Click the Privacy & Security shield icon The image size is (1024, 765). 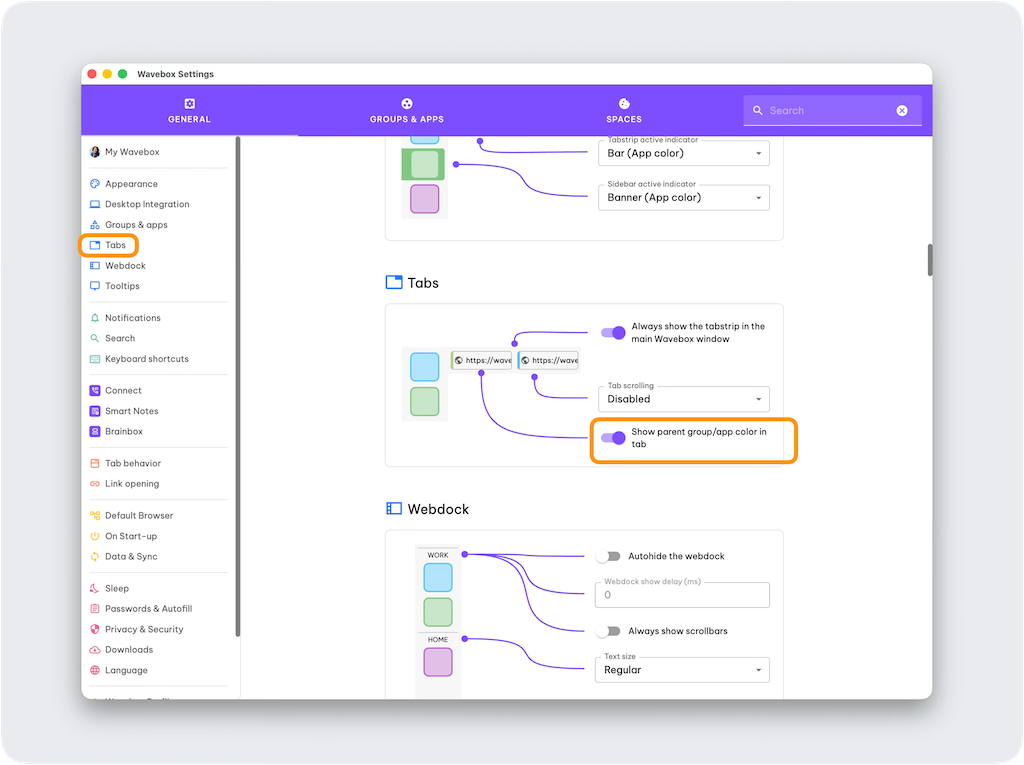click(95, 630)
